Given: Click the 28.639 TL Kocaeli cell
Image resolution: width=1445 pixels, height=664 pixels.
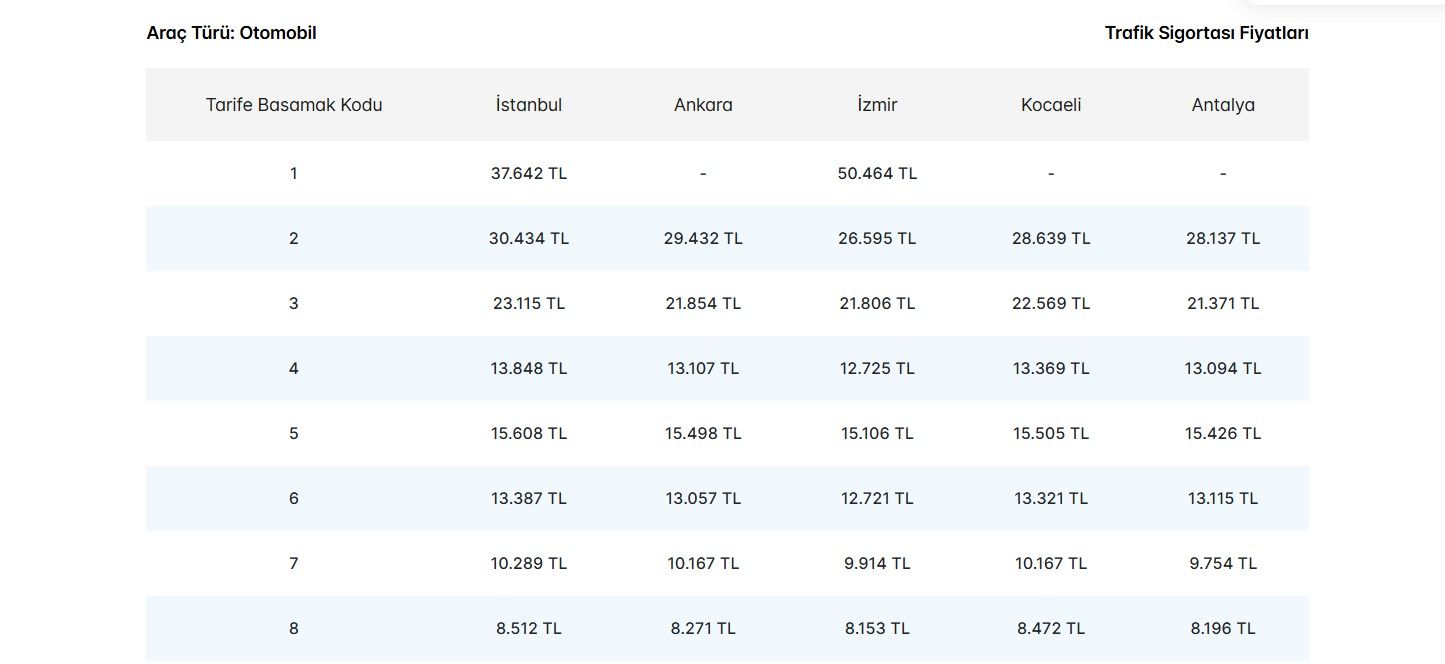Looking at the screenshot, I should pos(1051,238).
